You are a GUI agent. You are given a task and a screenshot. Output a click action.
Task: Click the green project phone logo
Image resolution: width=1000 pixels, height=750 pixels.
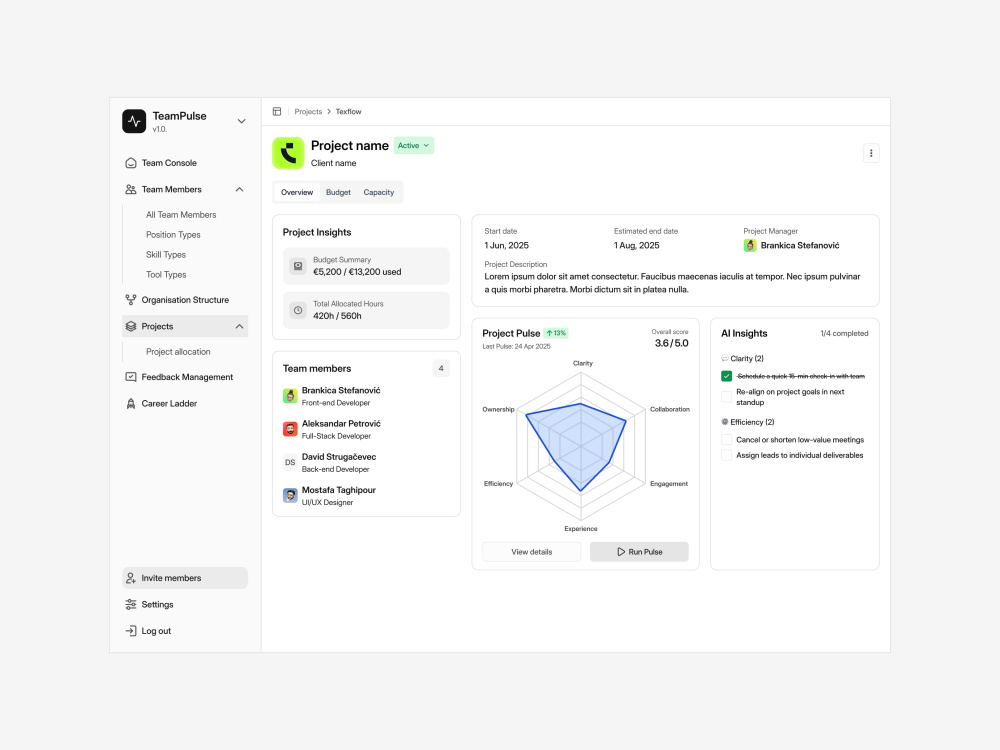pos(288,153)
